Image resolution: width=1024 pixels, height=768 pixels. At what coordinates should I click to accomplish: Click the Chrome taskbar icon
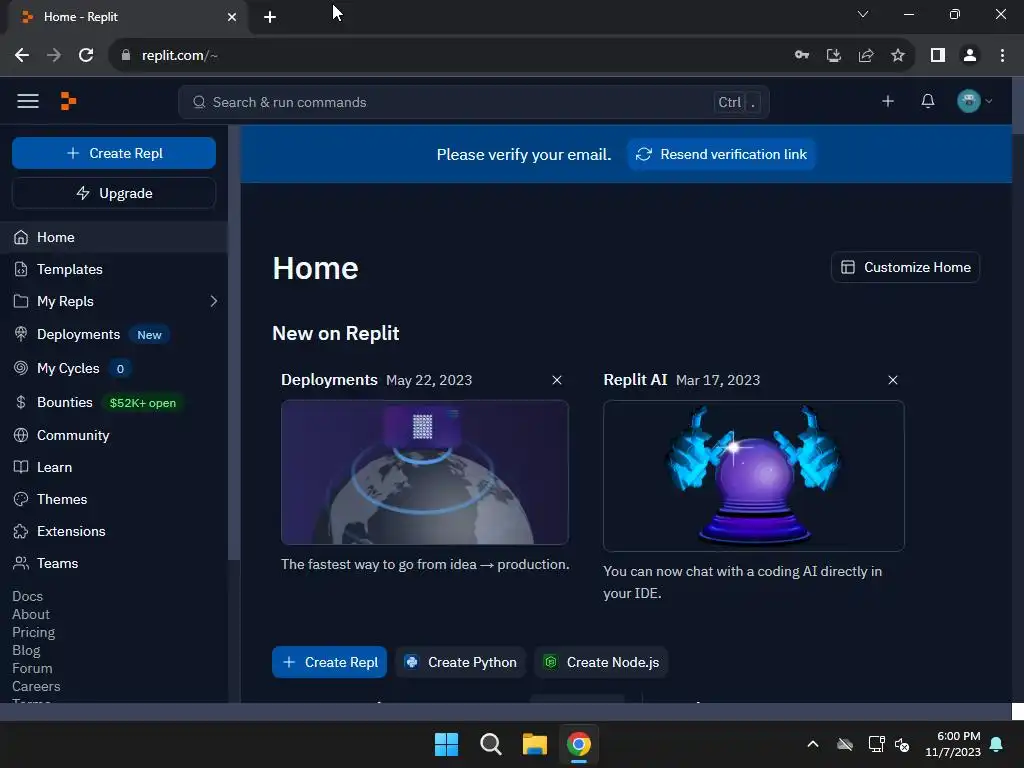click(579, 744)
